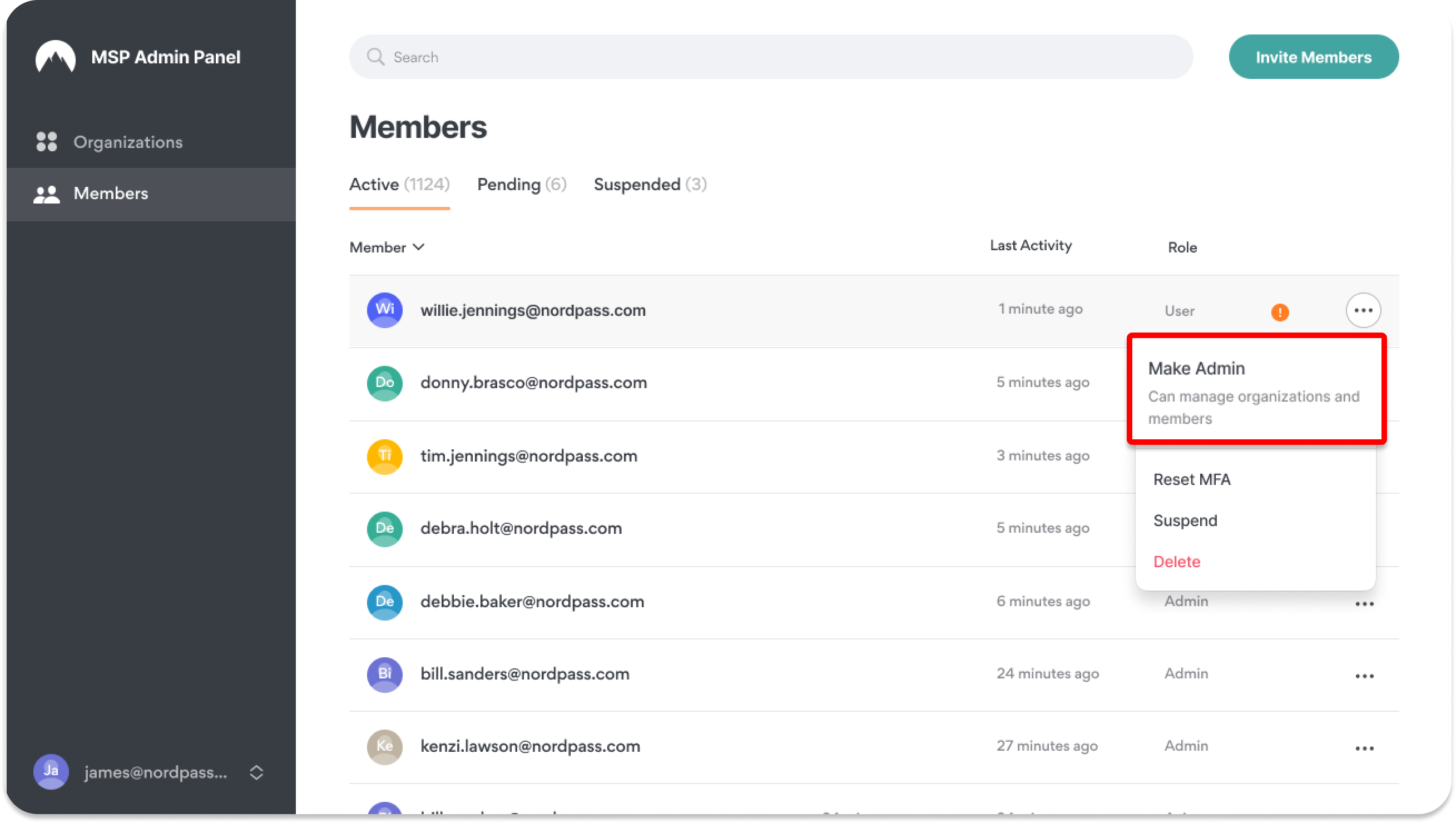Click the Invite Members button
The height and width of the screenshot is (823, 1456).
pyautogui.click(x=1314, y=57)
